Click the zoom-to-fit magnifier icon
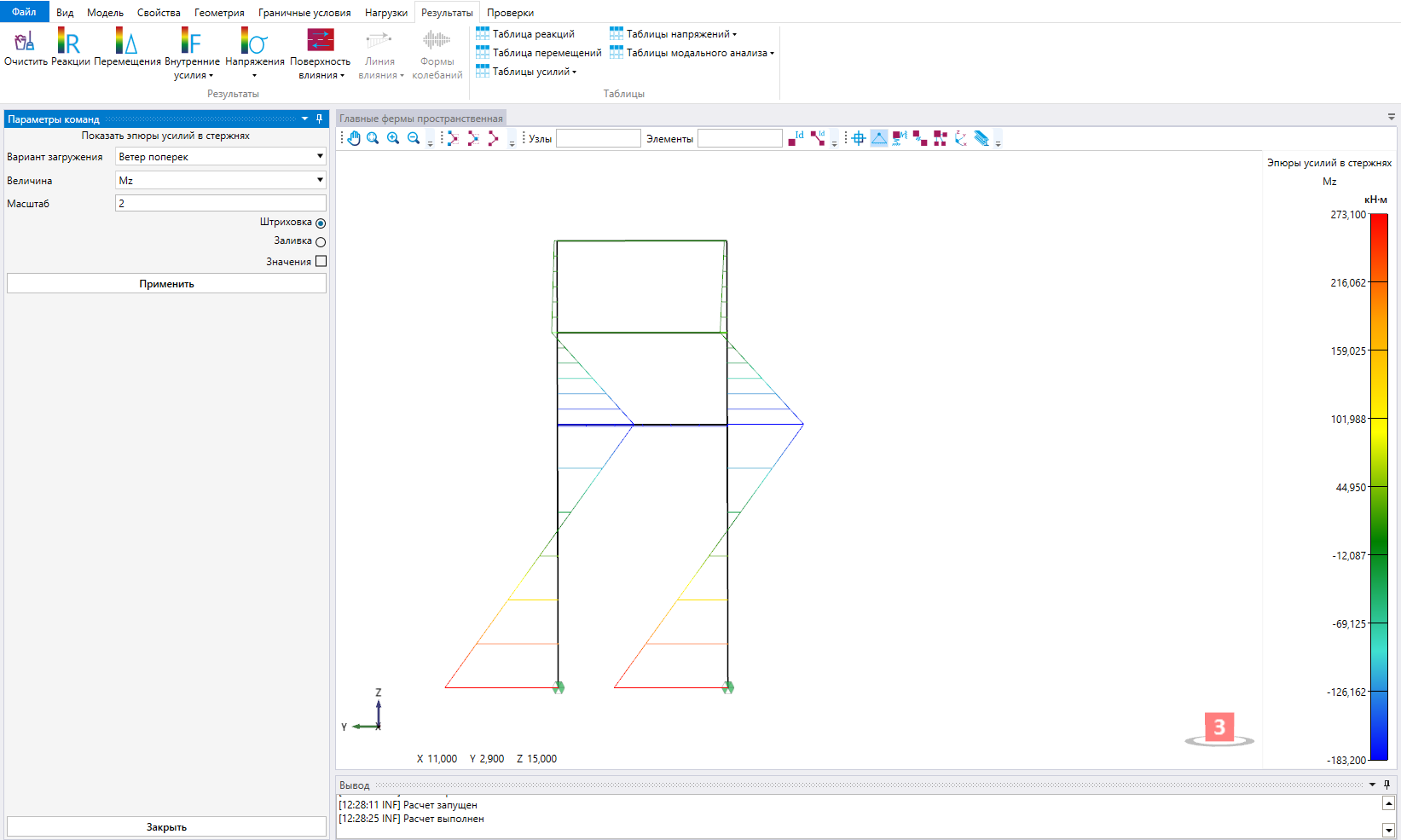Screen dimensions: 1401x840 click(373, 138)
